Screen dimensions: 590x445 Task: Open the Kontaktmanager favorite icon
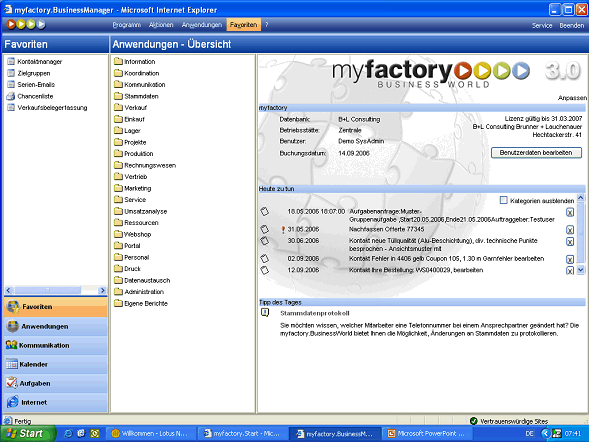[x=11, y=61]
